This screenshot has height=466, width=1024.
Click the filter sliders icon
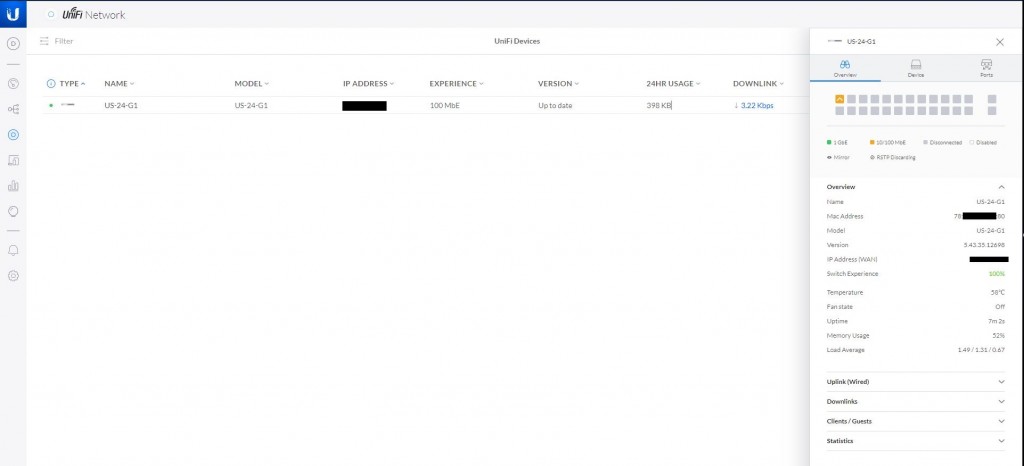coord(44,41)
